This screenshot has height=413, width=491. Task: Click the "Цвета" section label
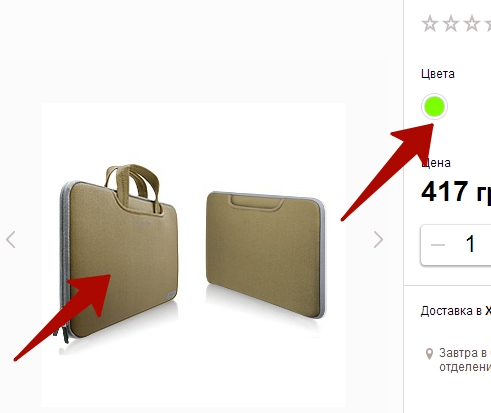(438, 74)
